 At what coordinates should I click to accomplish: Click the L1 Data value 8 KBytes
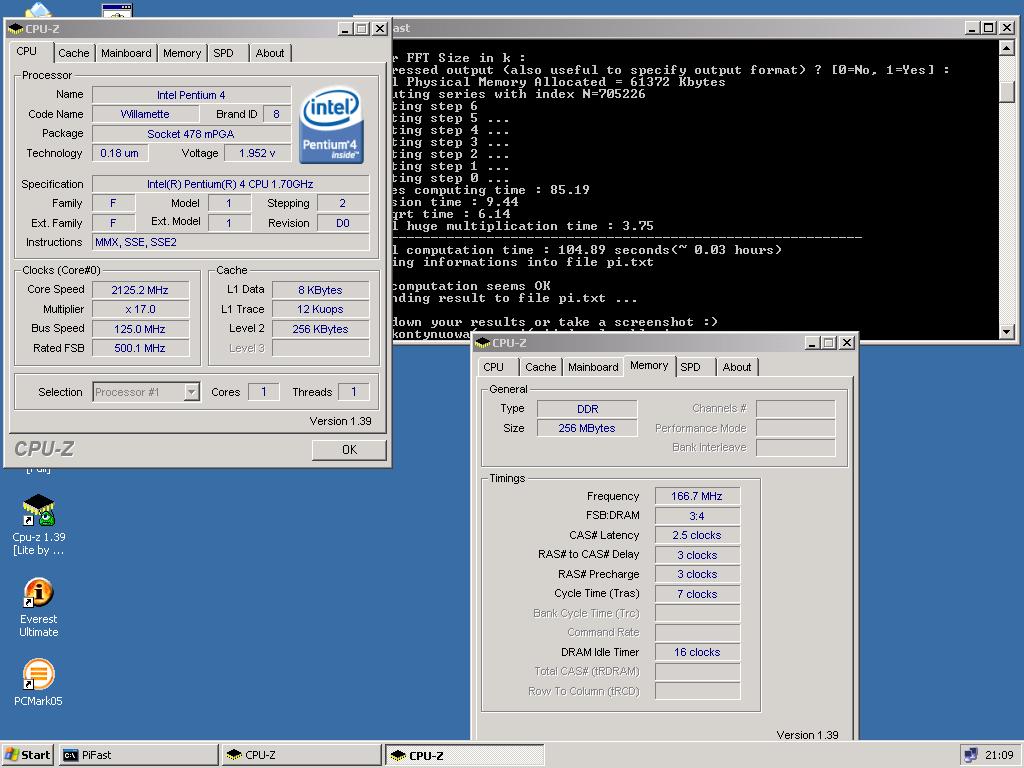321,290
